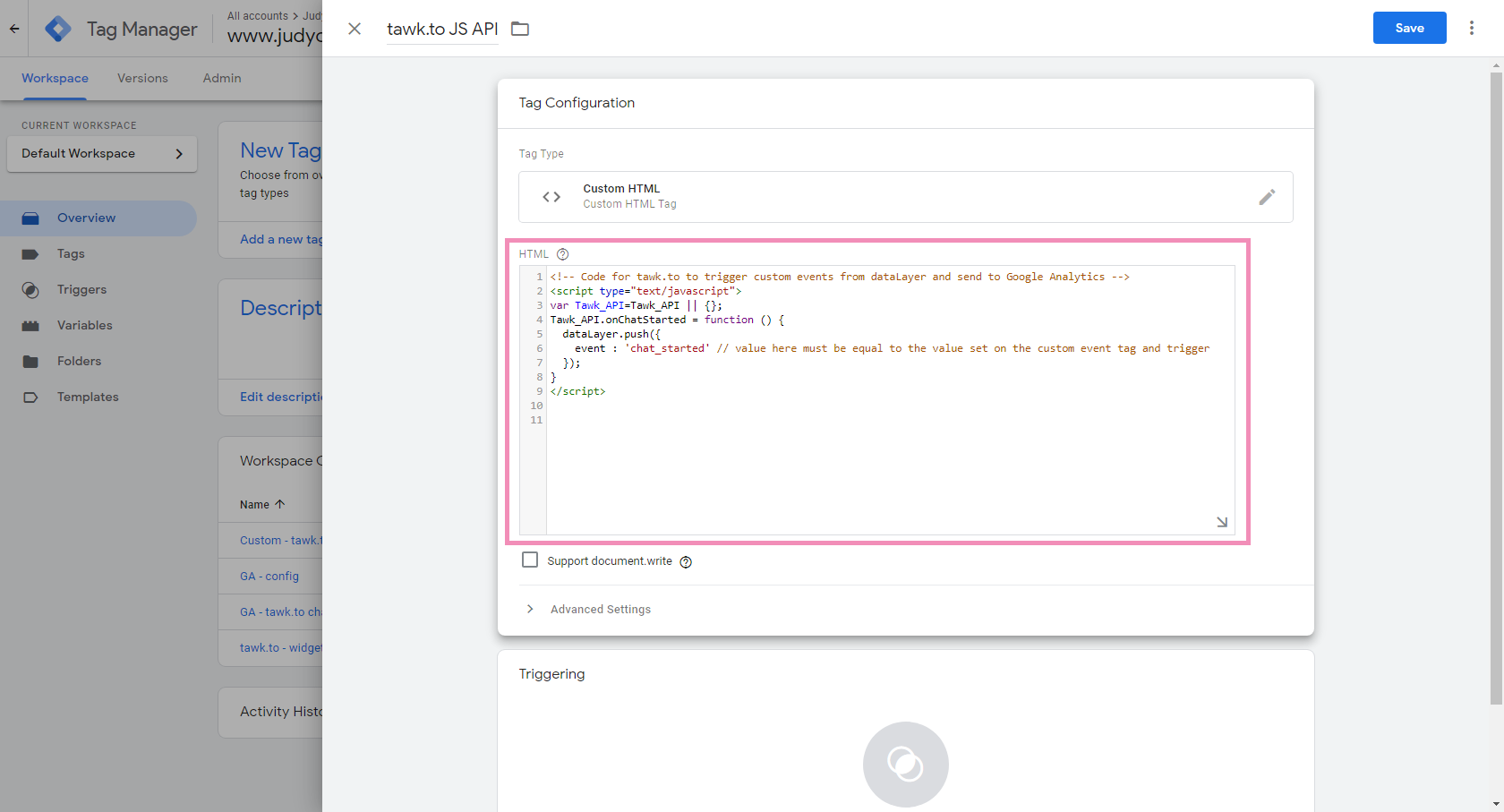The height and width of the screenshot is (812, 1504).
Task: Click the Tag Configuration heading
Action: tap(577, 103)
